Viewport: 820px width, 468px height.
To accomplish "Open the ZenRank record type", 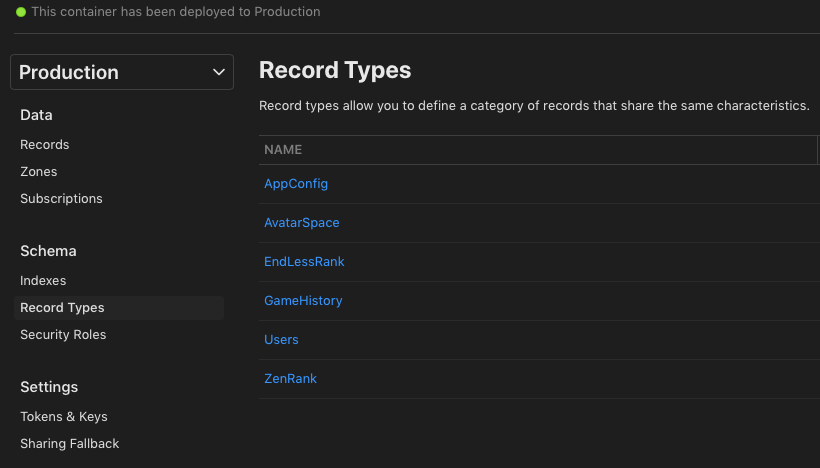I will click(290, 379).
